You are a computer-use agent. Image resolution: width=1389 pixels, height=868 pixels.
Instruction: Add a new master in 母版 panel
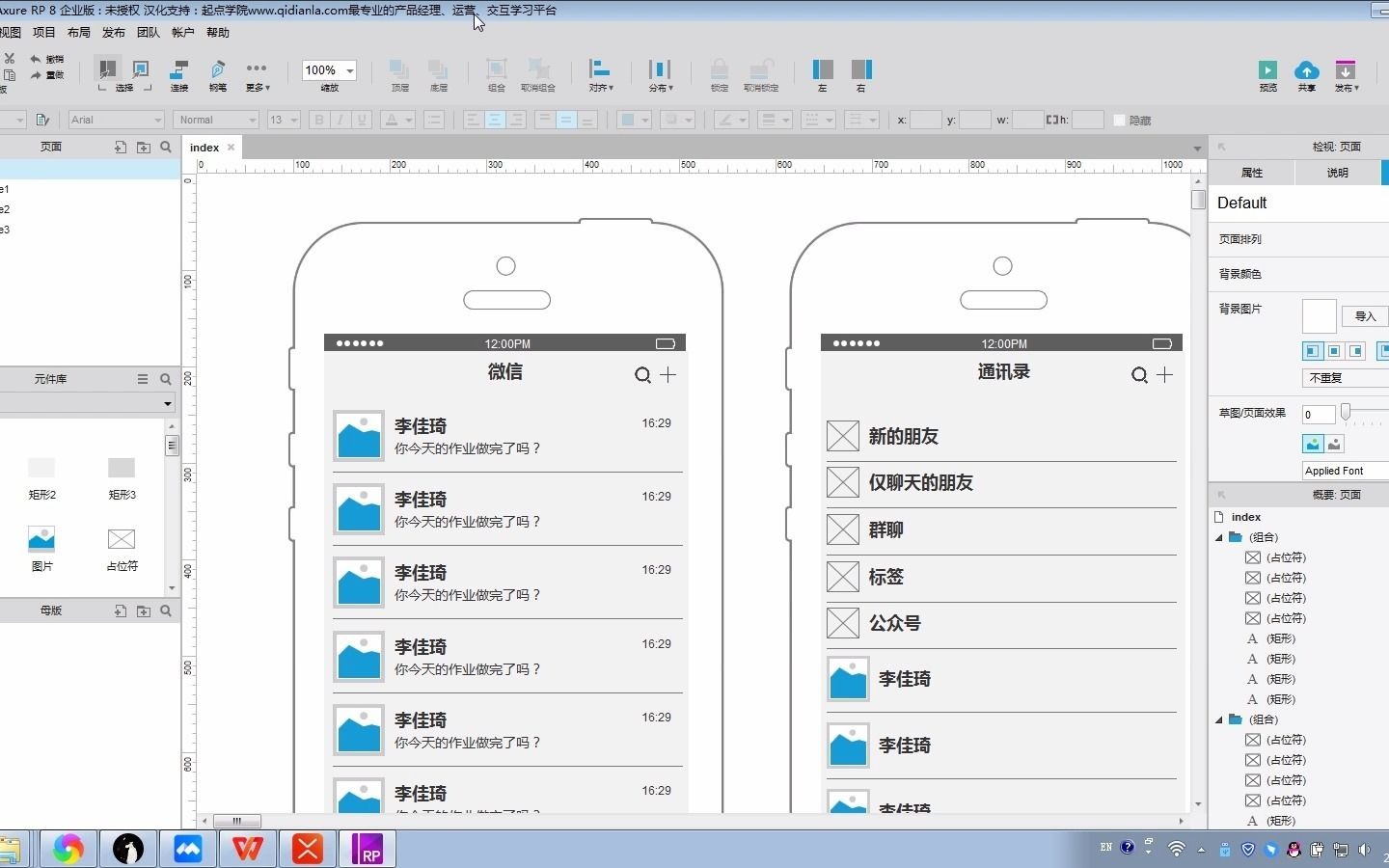point(121,610)
